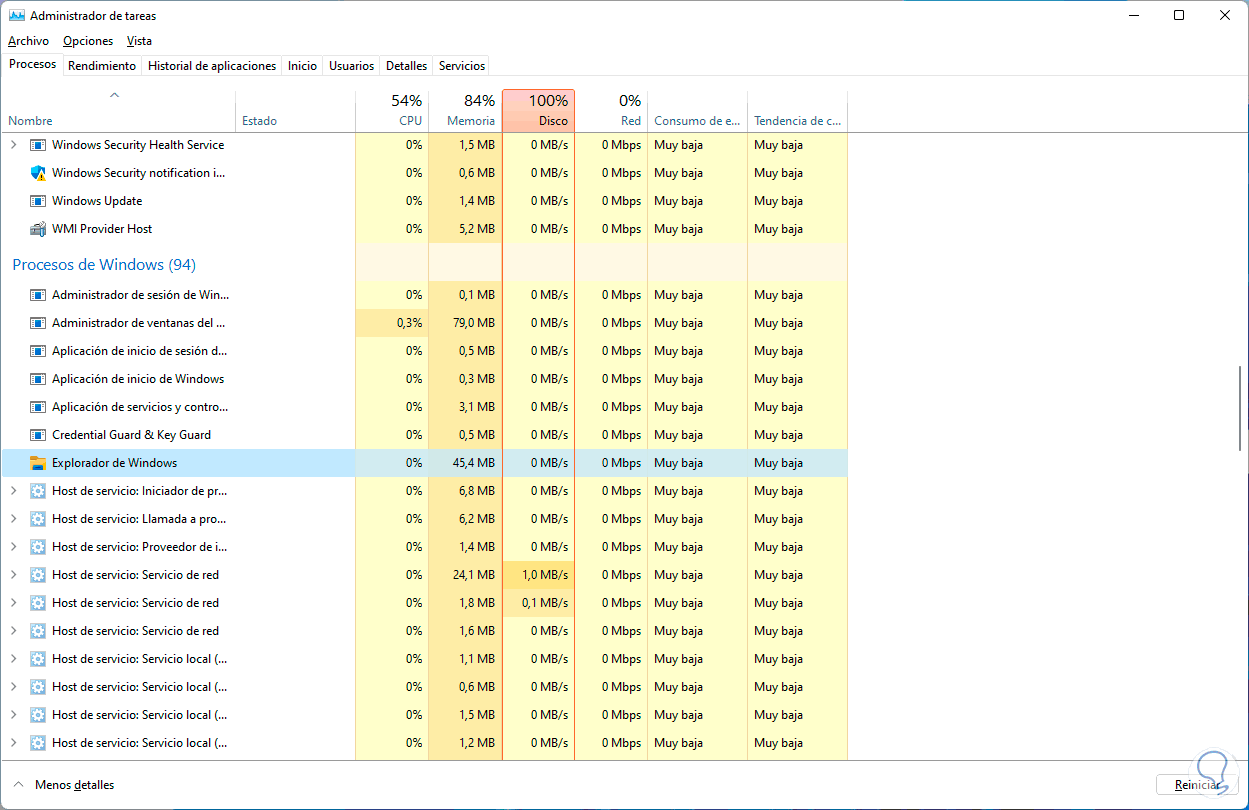
Task: Sort by the Nombre column header
Action: pos(118,111)
